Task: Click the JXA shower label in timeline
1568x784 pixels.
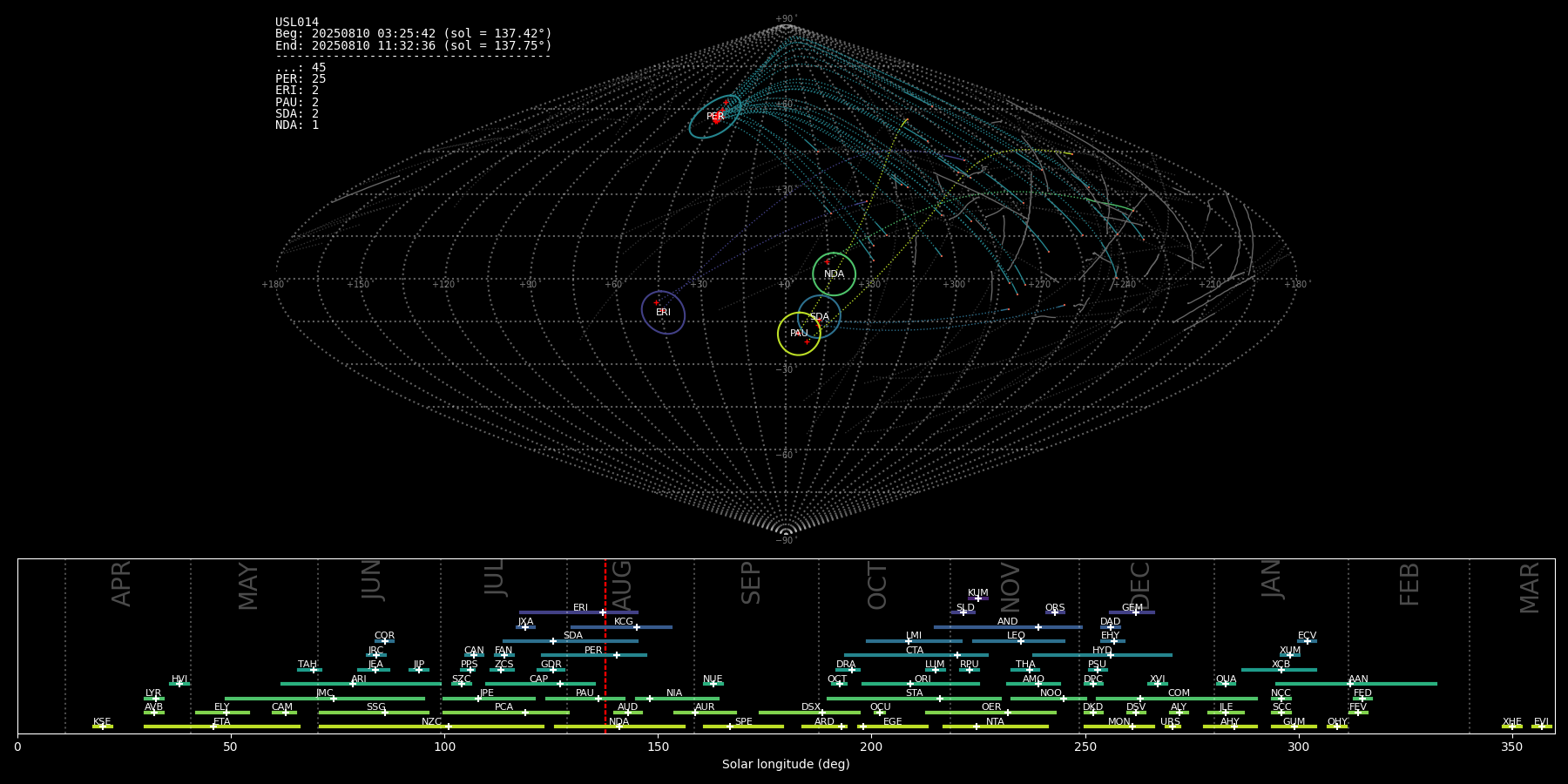Action: pos(526,622)
